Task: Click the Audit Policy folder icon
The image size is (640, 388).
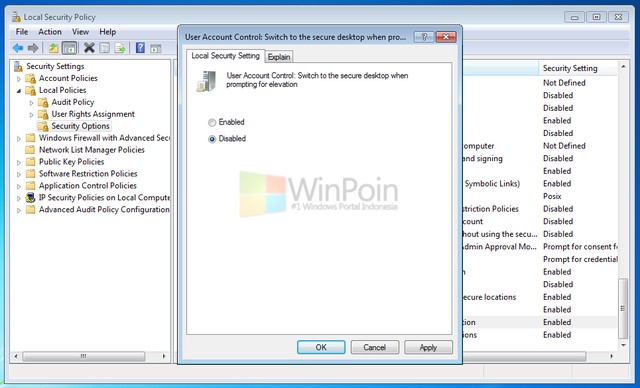Action: pyautogui.click(x=43, y=102)
